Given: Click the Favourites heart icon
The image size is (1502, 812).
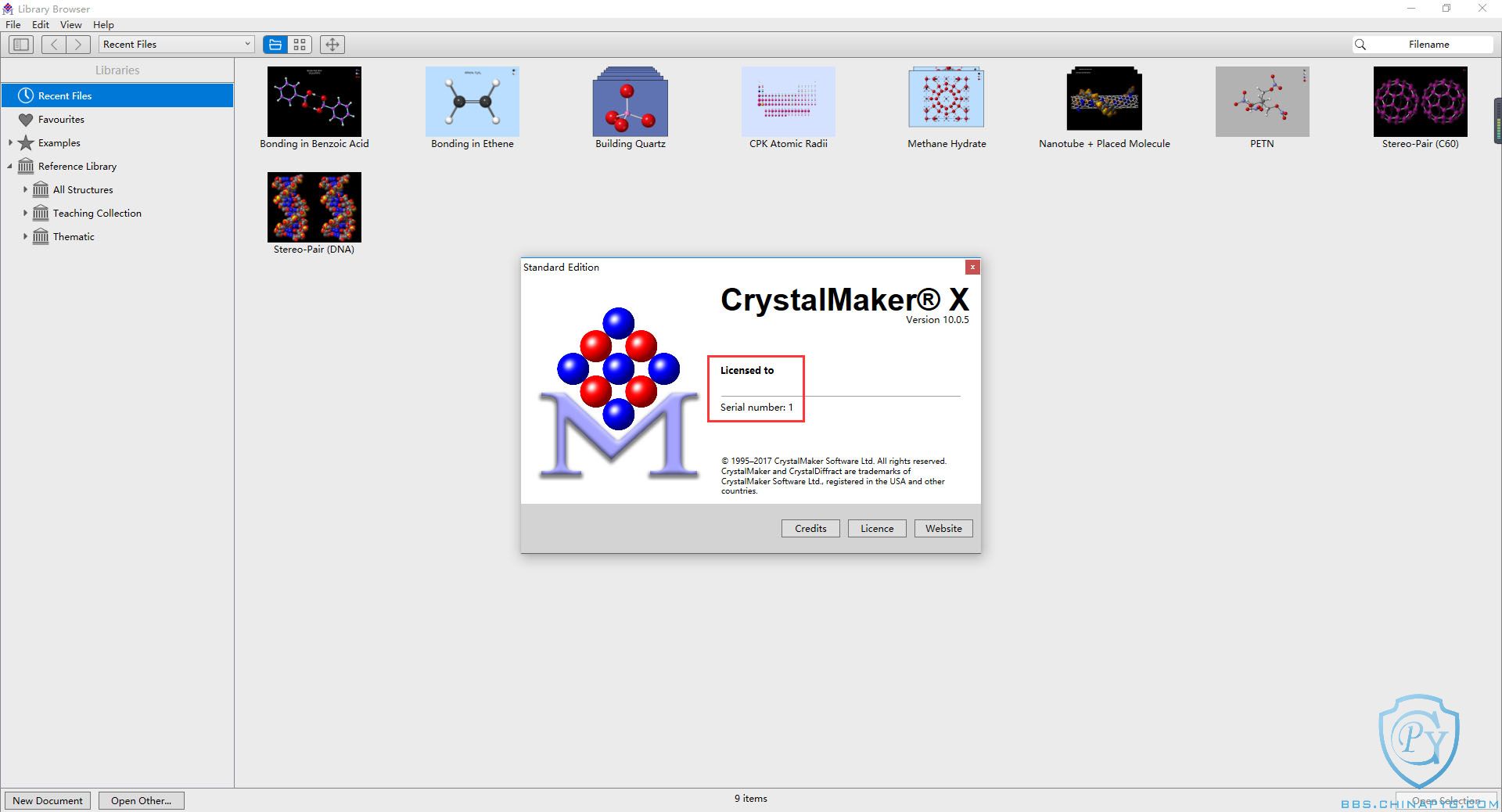Looking at the screenshot, I should tap(26, 120).
